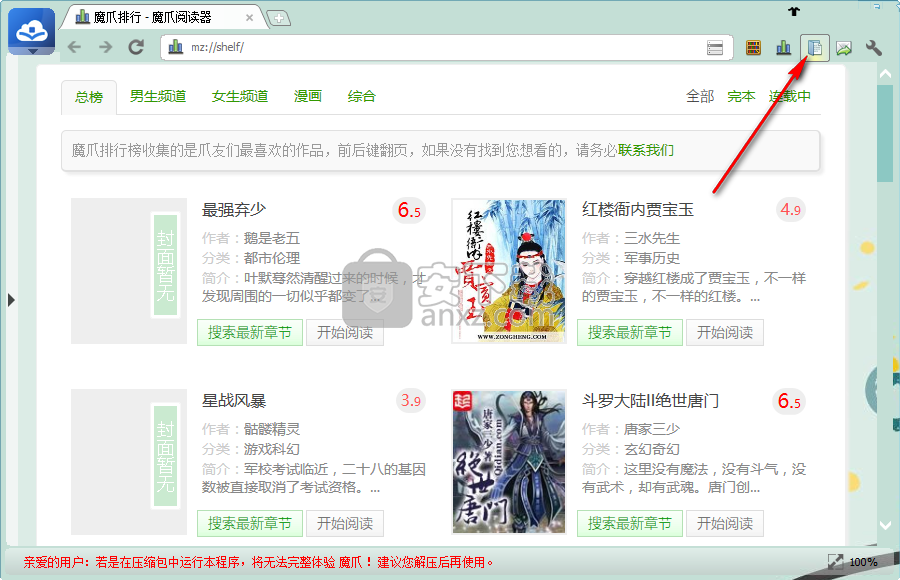The image size is (900, 580).
Task: Switch to the 女生频道 tab
Action: (240, 96)
